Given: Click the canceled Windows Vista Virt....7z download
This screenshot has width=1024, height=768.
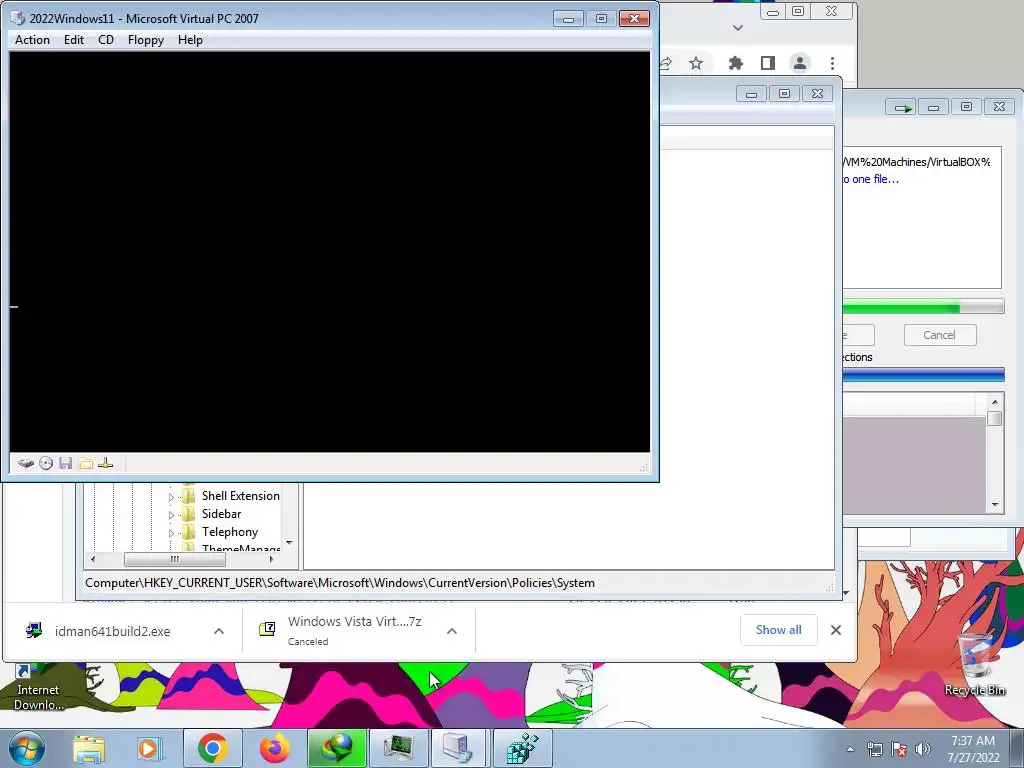Looking at the screenshot, I should coord(355,631).
